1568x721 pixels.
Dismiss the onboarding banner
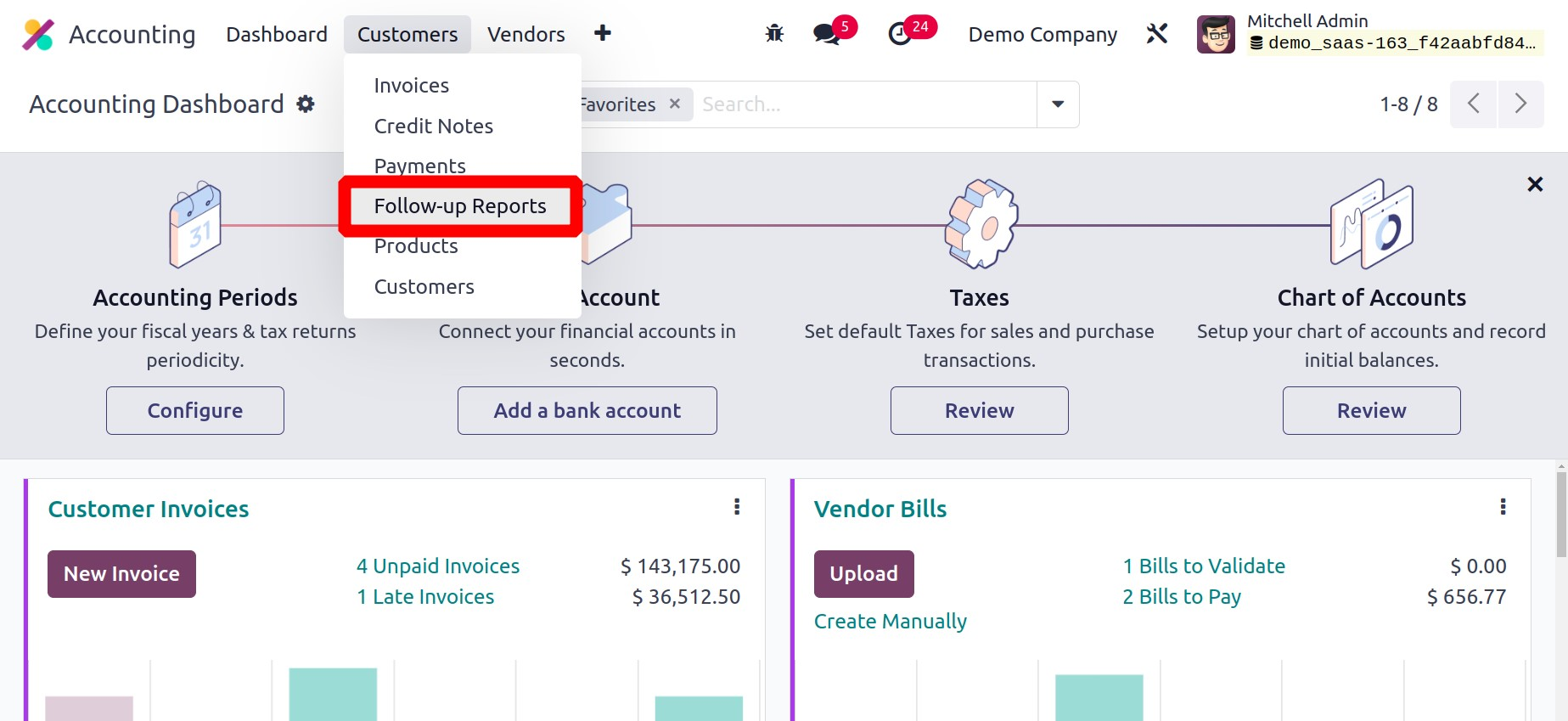click(x=1535, y=184)
